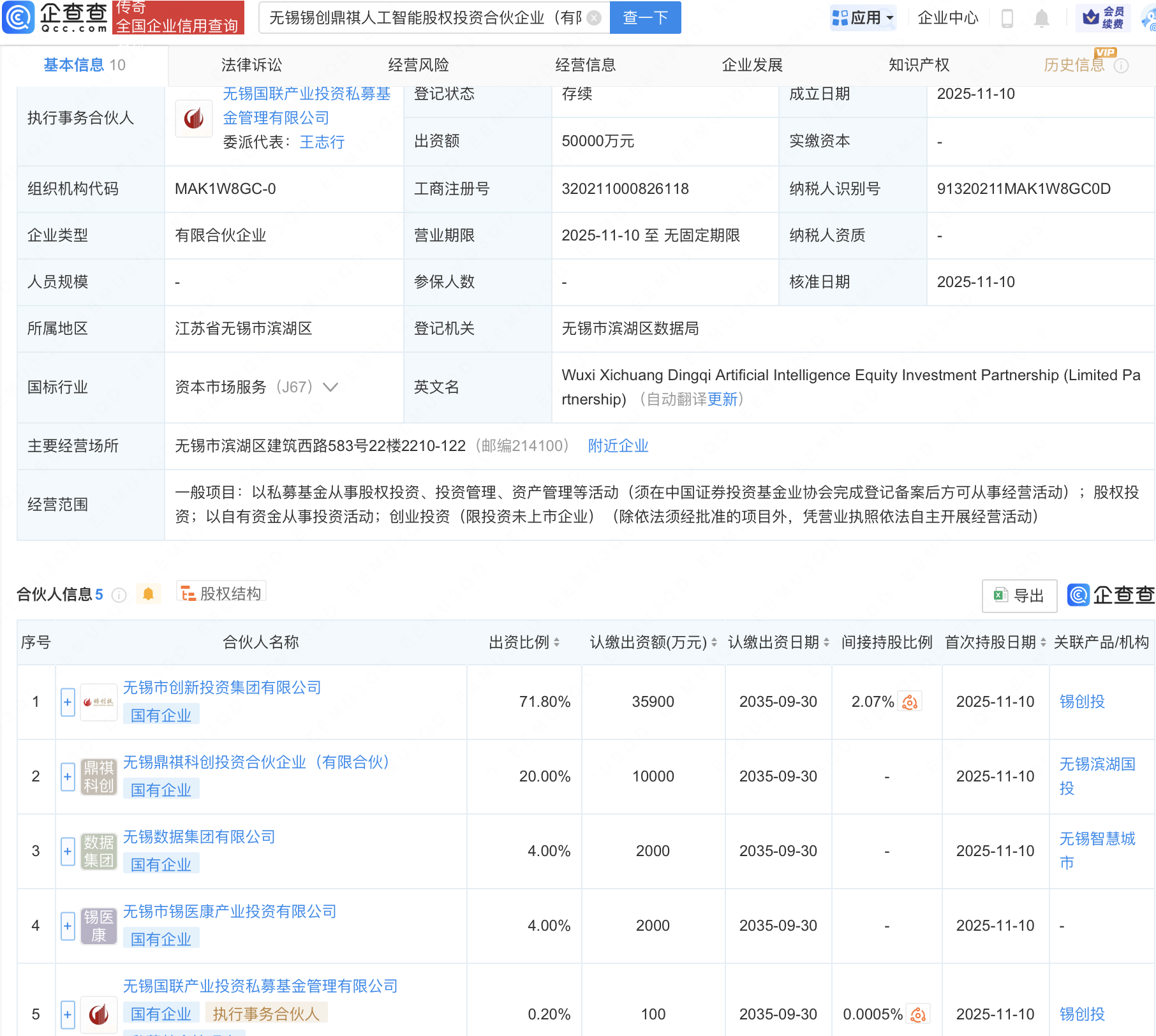
Task: Open mobile app phone icon
Action: (x=1007, y=18)
